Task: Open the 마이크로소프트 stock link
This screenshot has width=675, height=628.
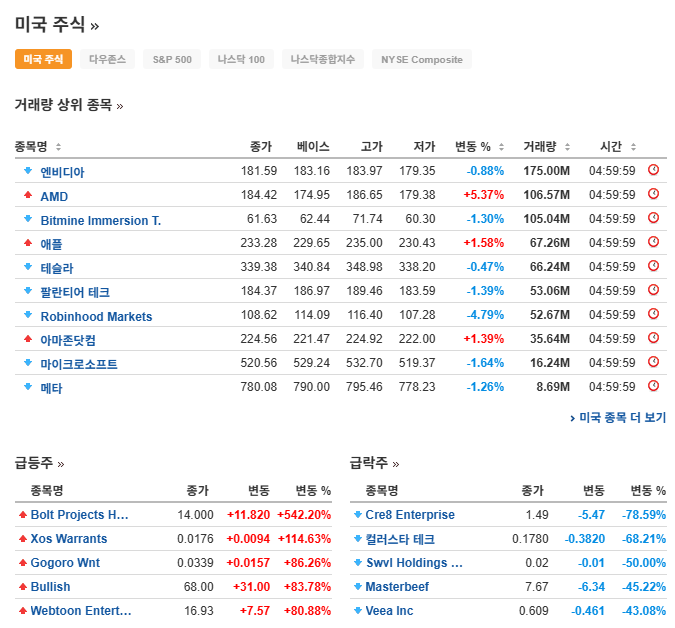Action: (79, 364)
